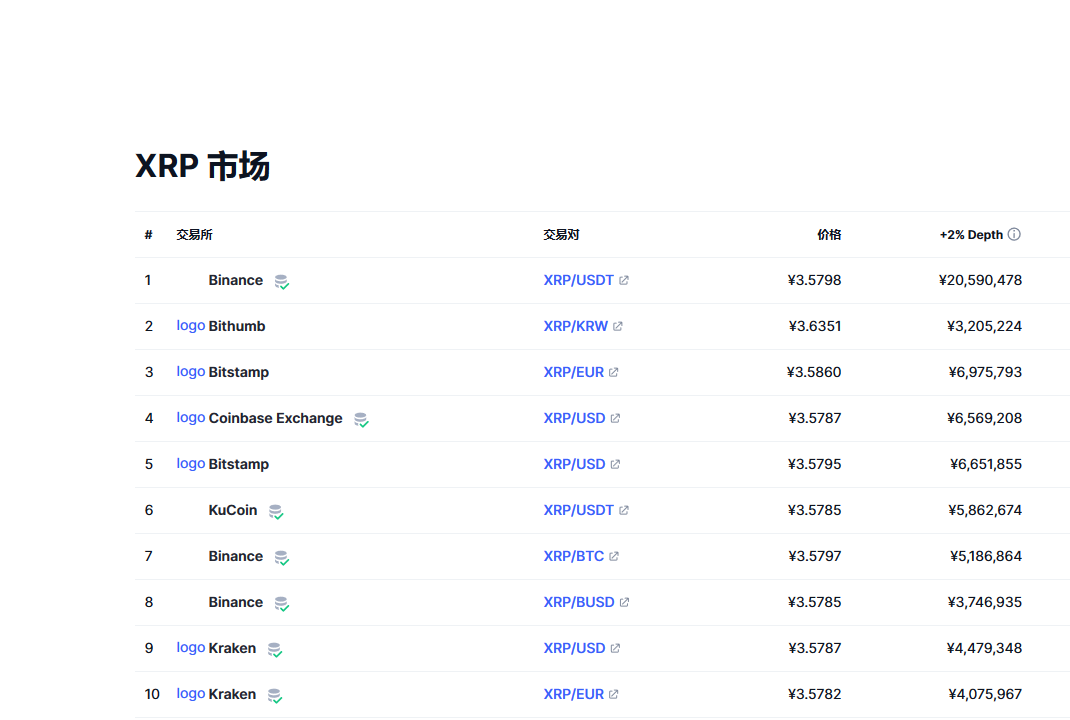Viewport: 1070px width, 720px height.
Task: Click the XRP 市场 heading
Action: coord(203,166)
